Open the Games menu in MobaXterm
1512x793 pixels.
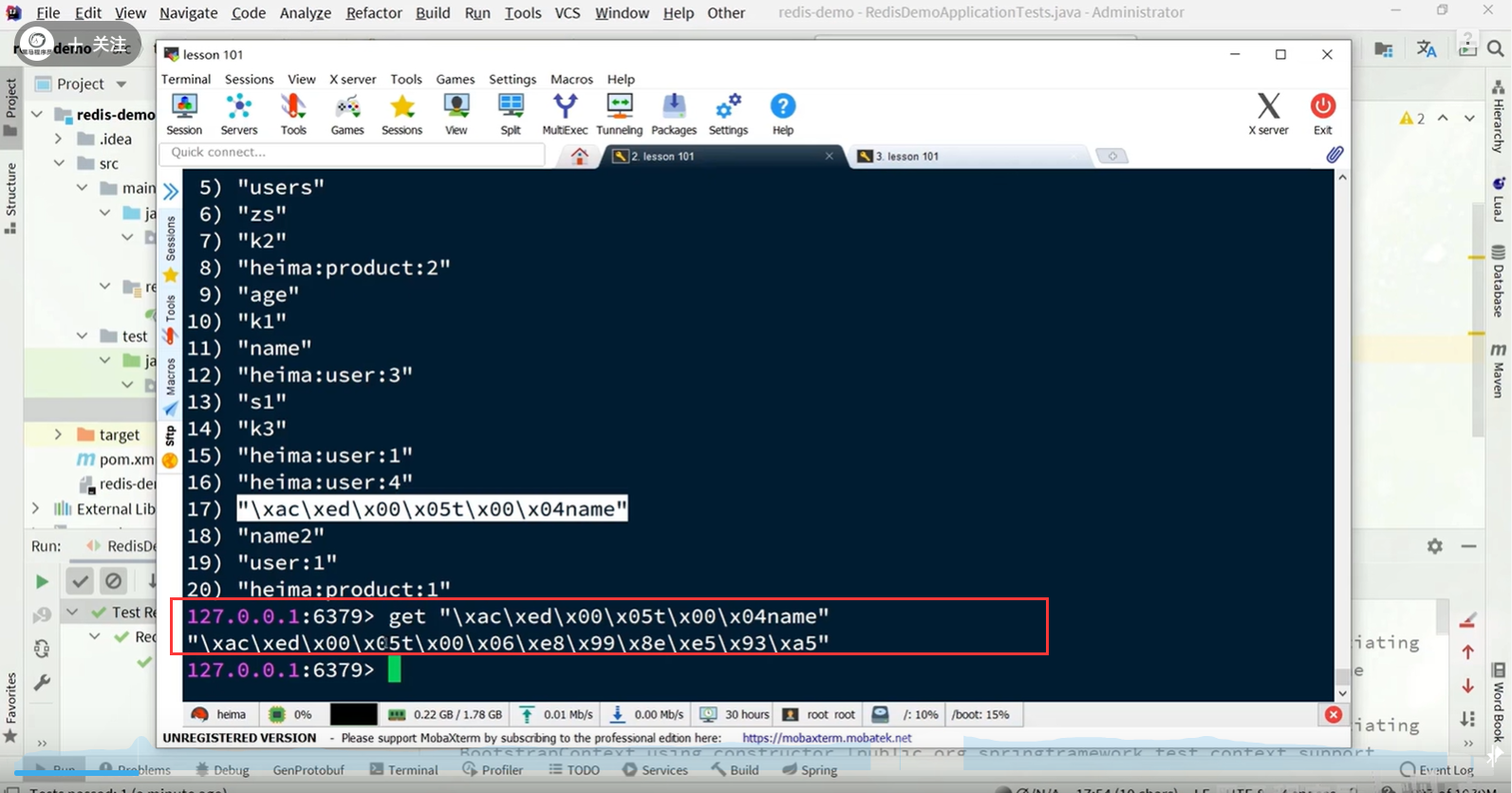click(455, 79)
